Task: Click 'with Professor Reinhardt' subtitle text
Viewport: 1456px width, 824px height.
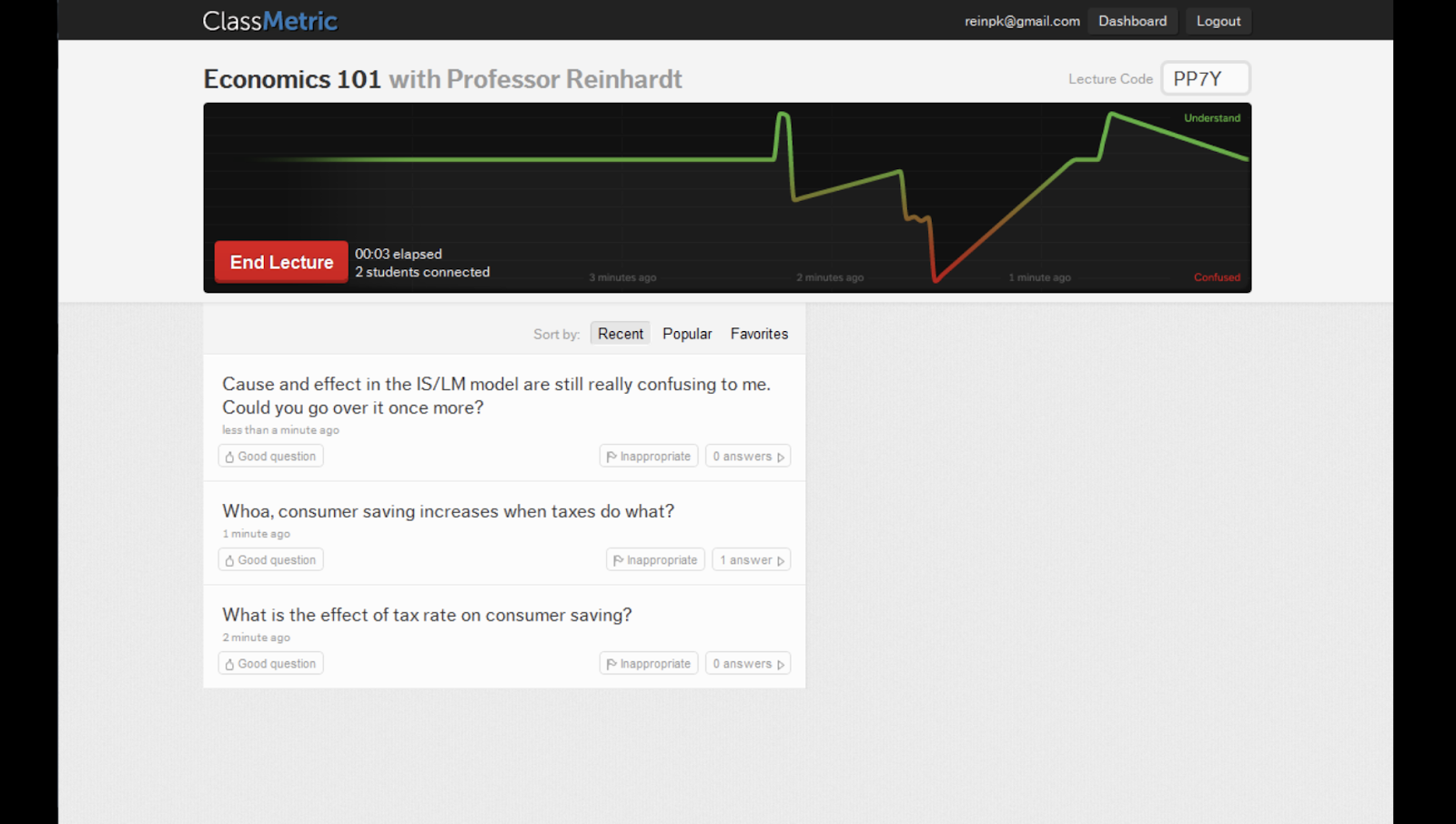Action: click(x=535, y=79)
